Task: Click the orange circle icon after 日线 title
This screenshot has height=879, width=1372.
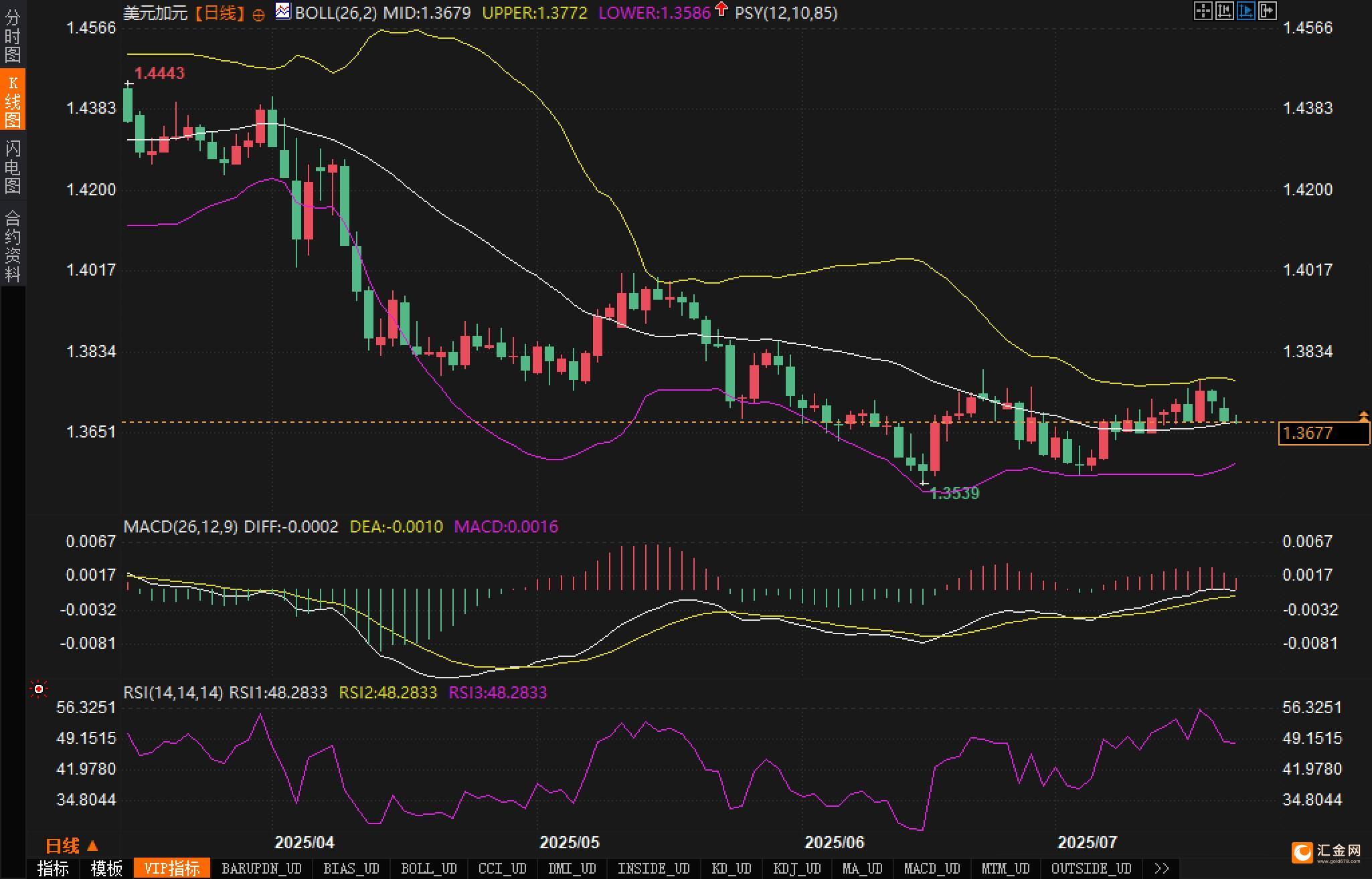Action: pyautogui.click(x=258, y=15)
